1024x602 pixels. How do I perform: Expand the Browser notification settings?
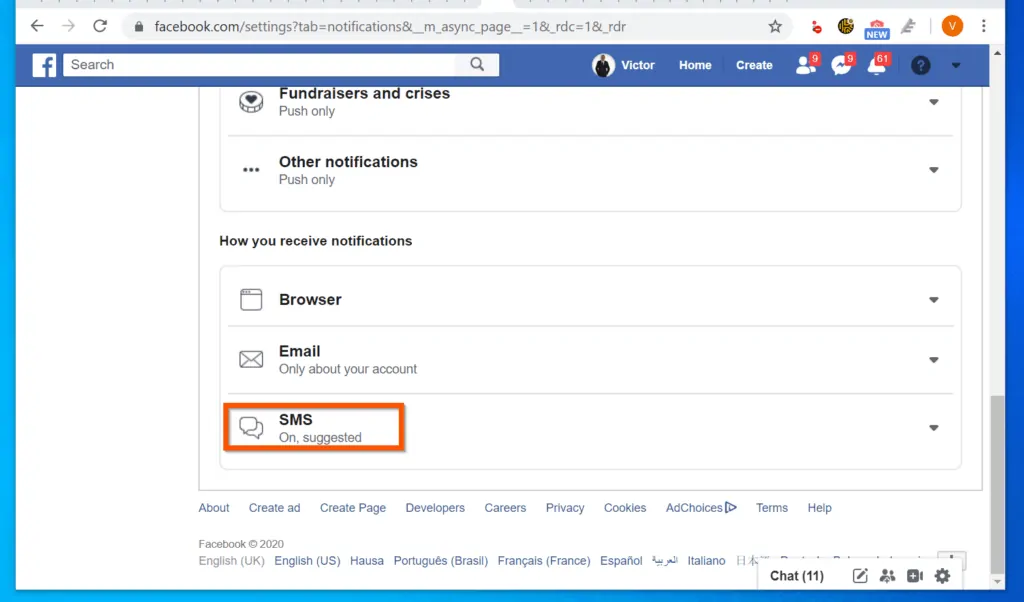(x=590, y=300)
